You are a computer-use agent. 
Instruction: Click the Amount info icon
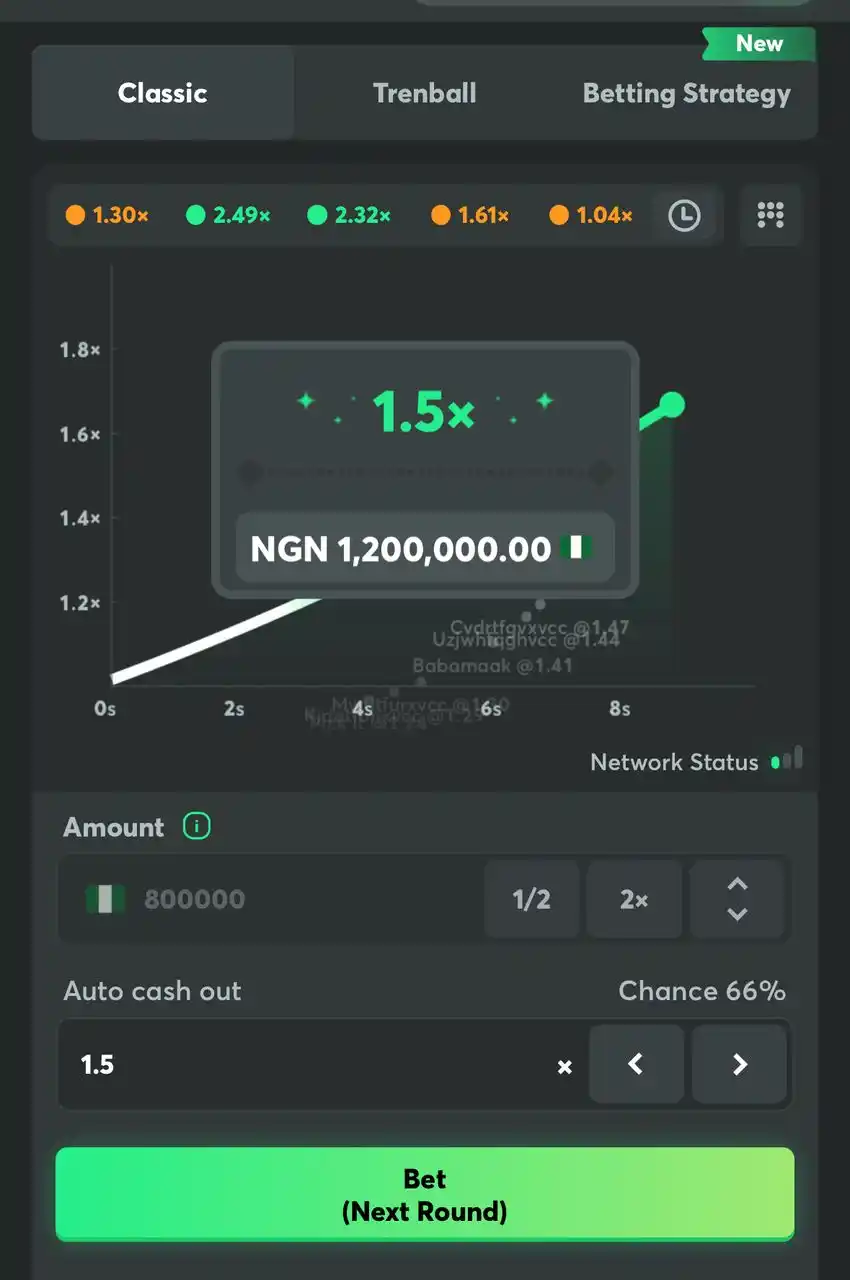tap(197, 826)
